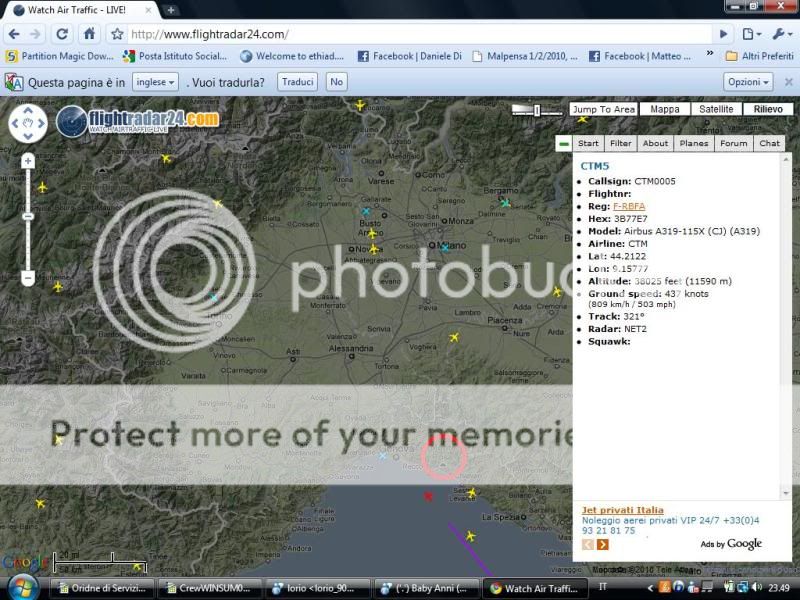Open the Altri Preferiti bookmarks folder

759,57
